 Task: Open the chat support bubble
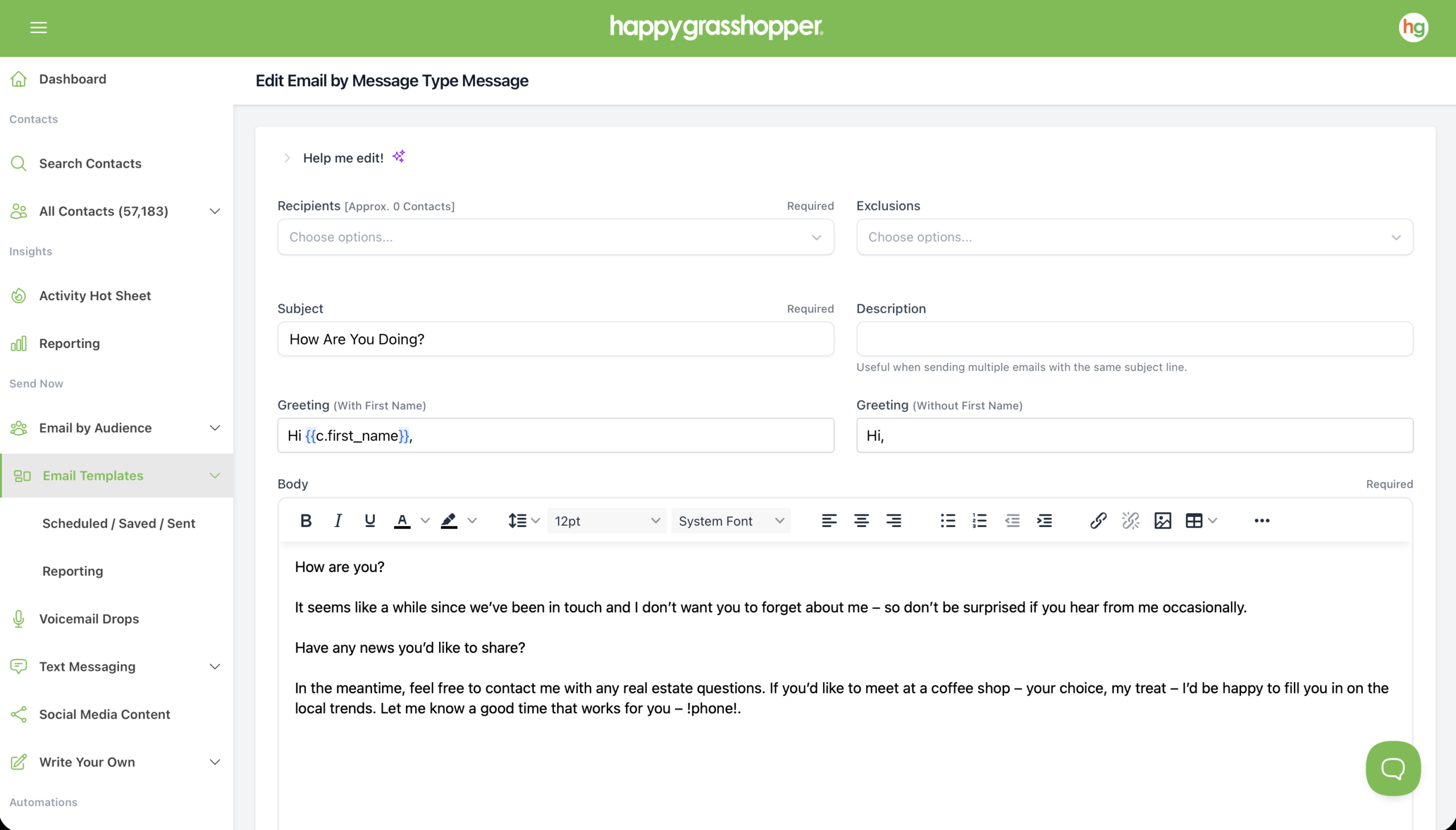pyautogui.click(x=1393, y=769)
